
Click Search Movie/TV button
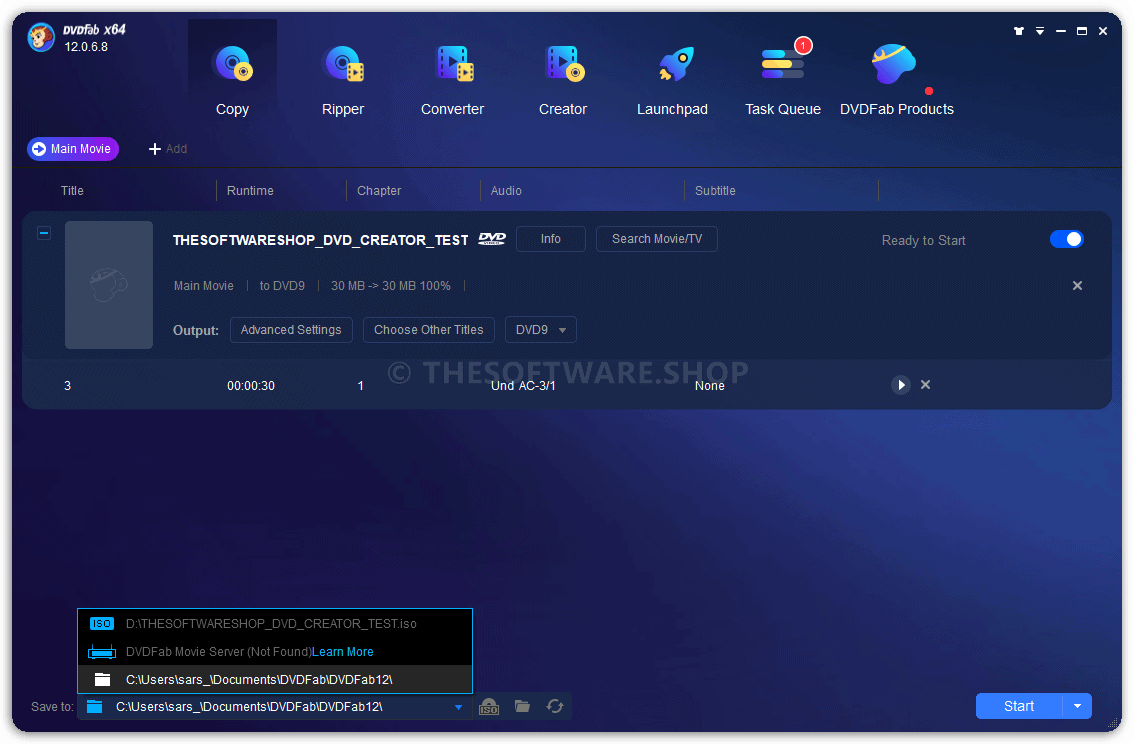coord(657,239)
